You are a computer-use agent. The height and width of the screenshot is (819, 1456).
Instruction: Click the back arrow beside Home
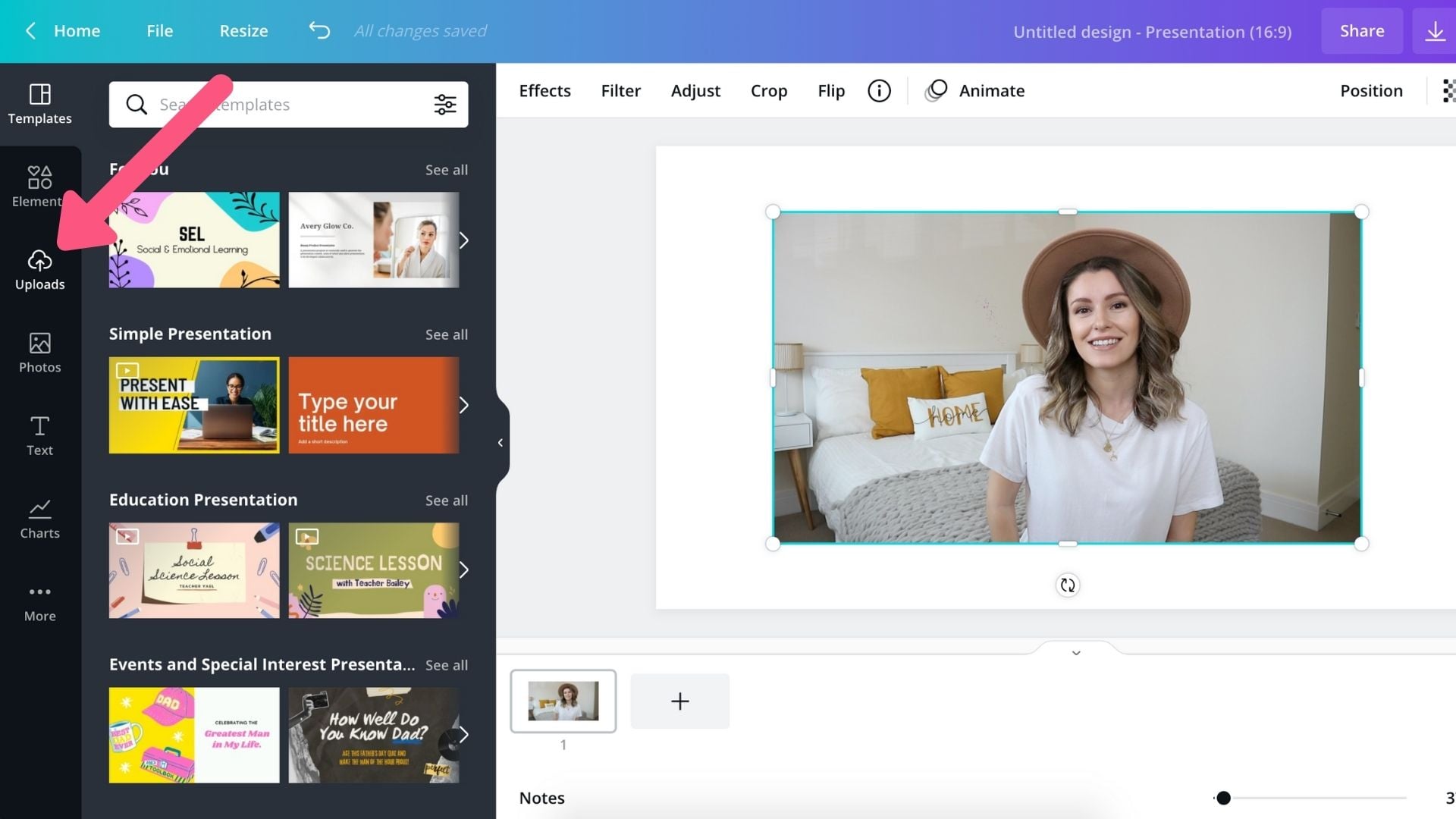click(x=31, y=30)
